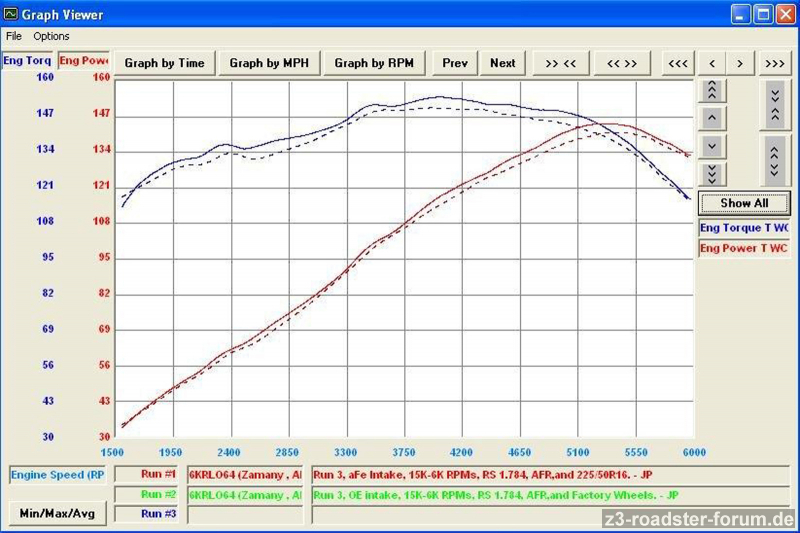Minimize the Graph Viewer window
This screenshot has height=533, width=800.
click(740, 14)
